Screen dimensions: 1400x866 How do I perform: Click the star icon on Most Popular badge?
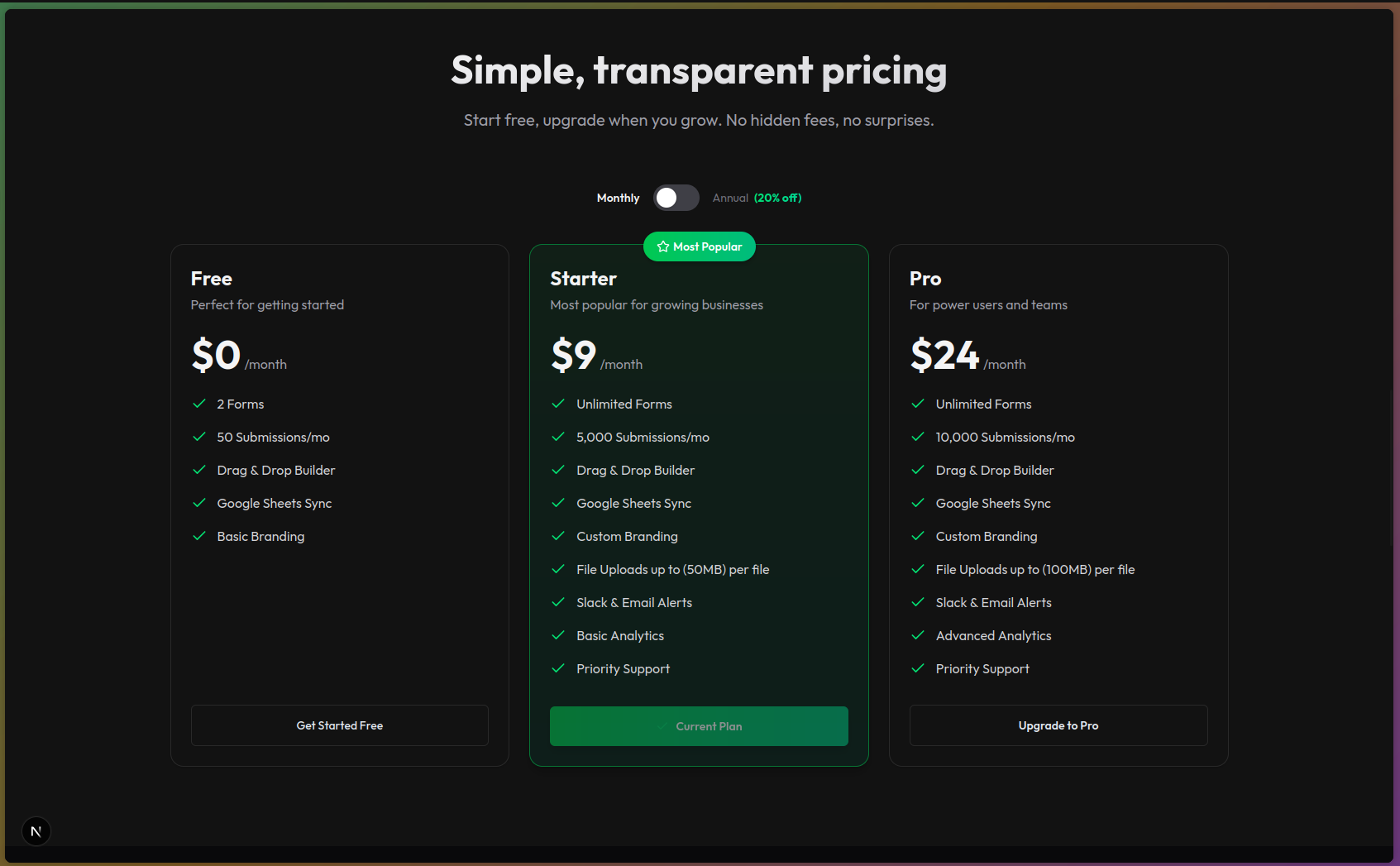[x=664, y=246]
